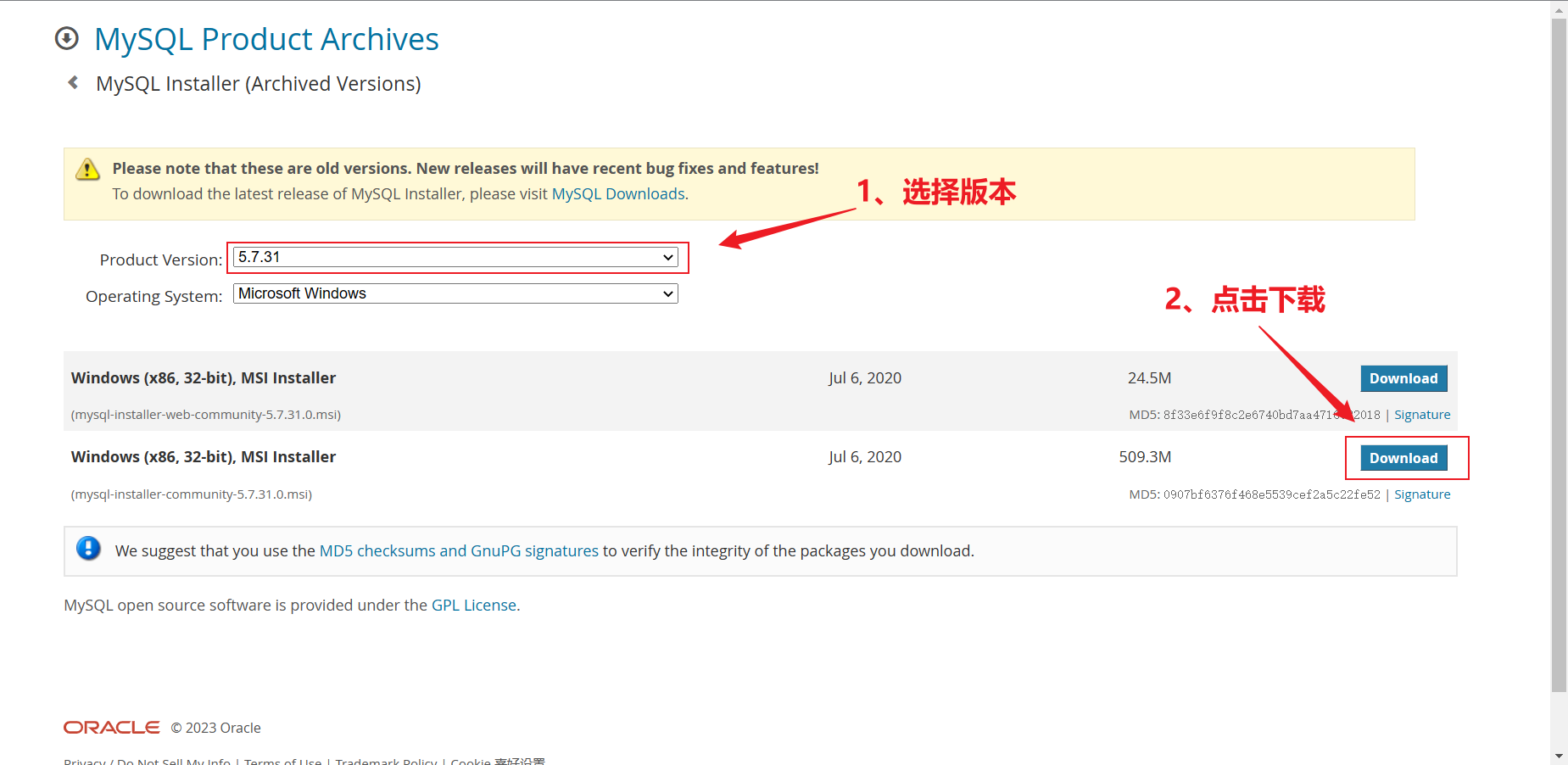
Task: Click the download circle icon beside MySQL Product Archives
Action: click(x=66, y=38)
